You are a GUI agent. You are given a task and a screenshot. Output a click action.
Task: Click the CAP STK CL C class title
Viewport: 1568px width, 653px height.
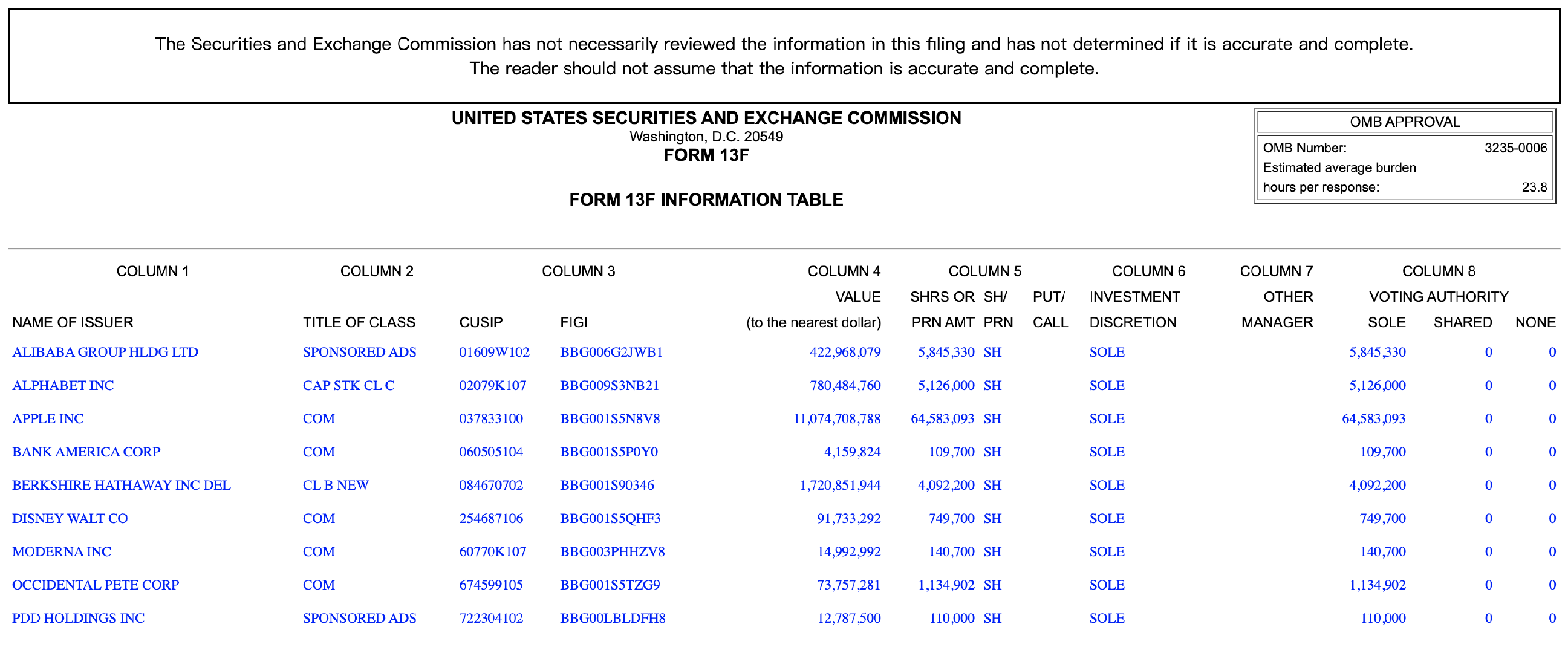click(x=348, y=386)
